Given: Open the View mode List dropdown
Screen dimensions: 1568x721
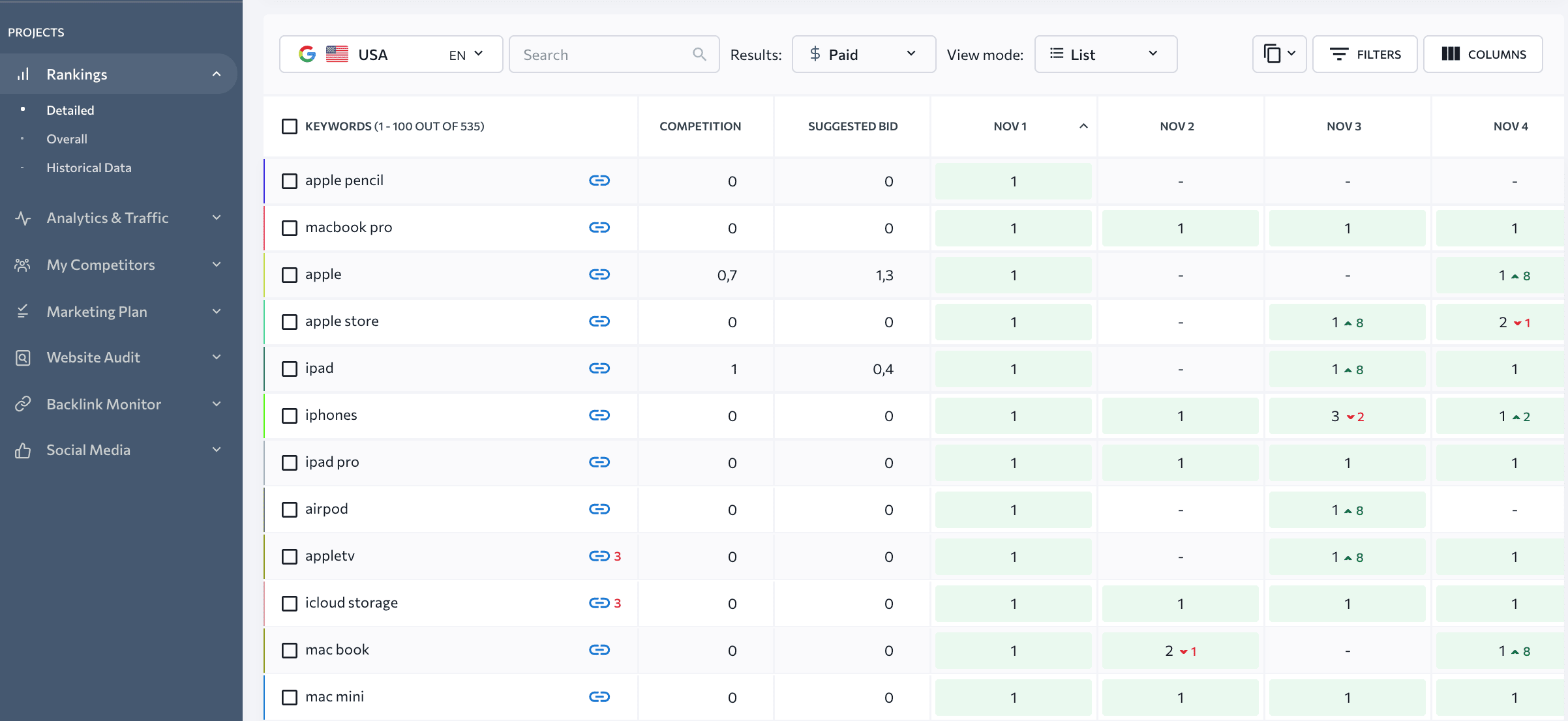Looking at the screenshot, I should [x=1106, y=54].
